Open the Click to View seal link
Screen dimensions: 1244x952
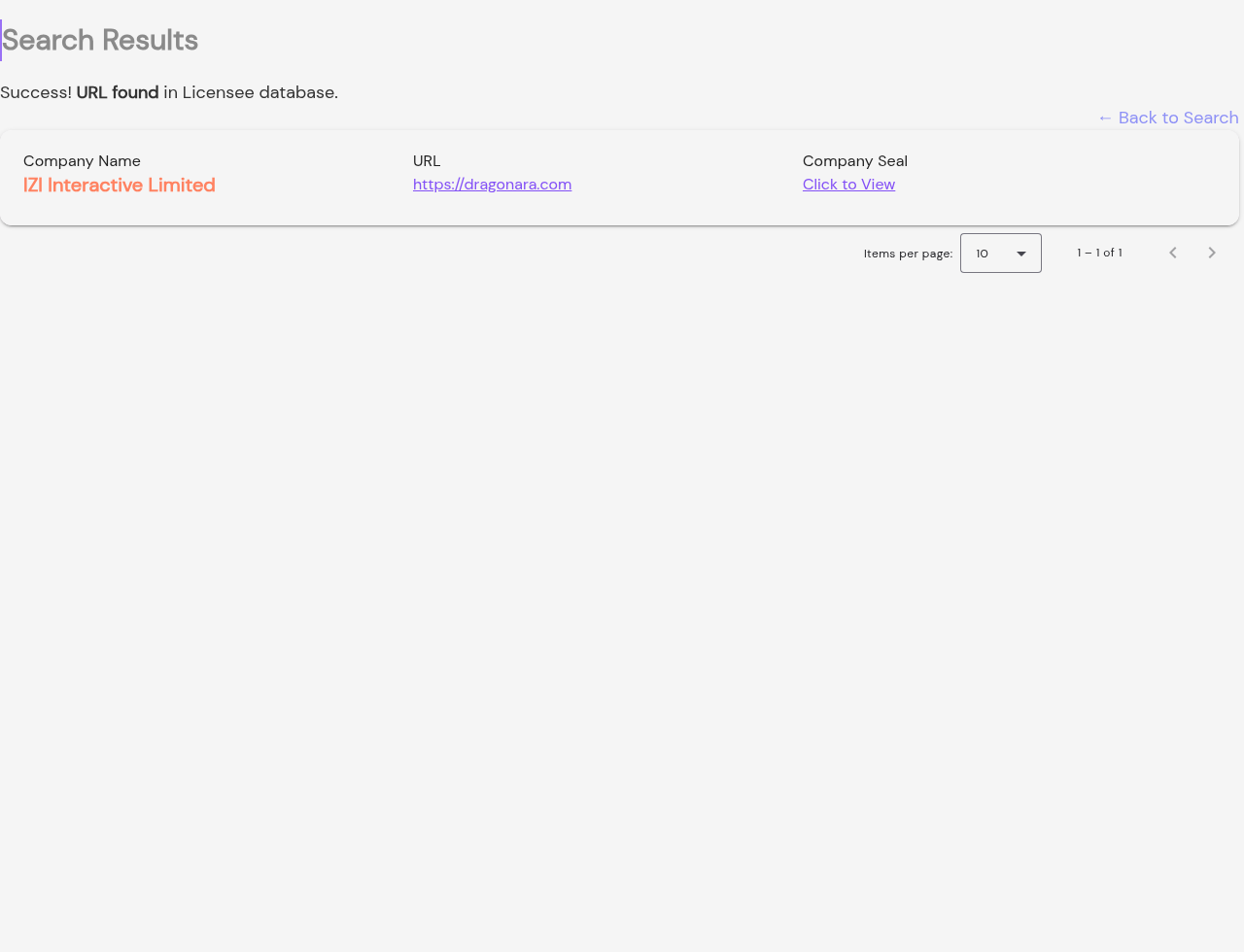pos(848,185)
